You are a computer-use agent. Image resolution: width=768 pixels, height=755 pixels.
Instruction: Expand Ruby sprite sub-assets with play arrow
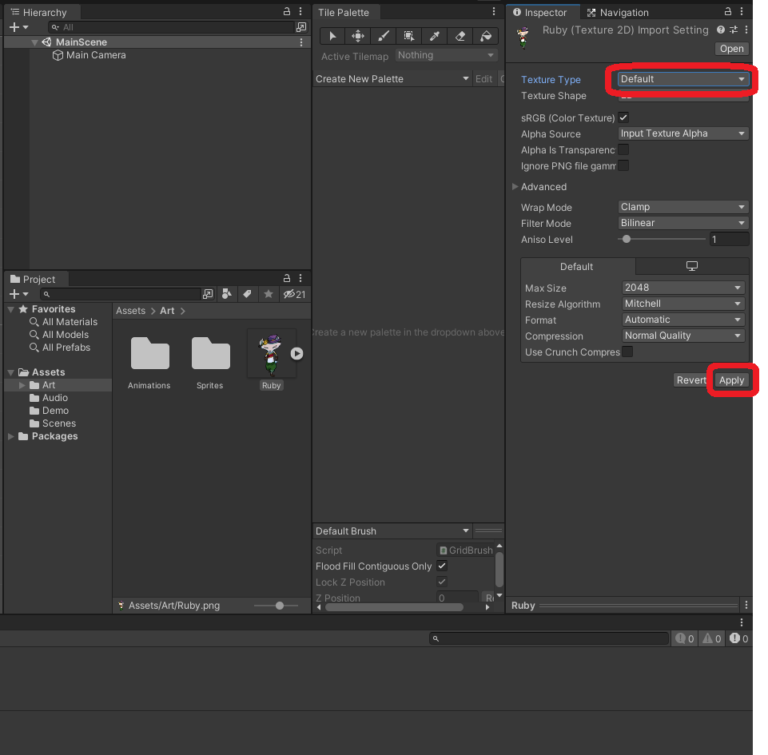(x=297, y=353)
